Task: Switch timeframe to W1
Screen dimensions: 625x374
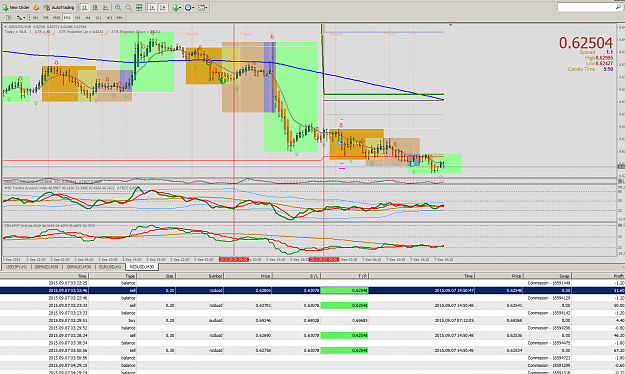Action: [109, 18]
